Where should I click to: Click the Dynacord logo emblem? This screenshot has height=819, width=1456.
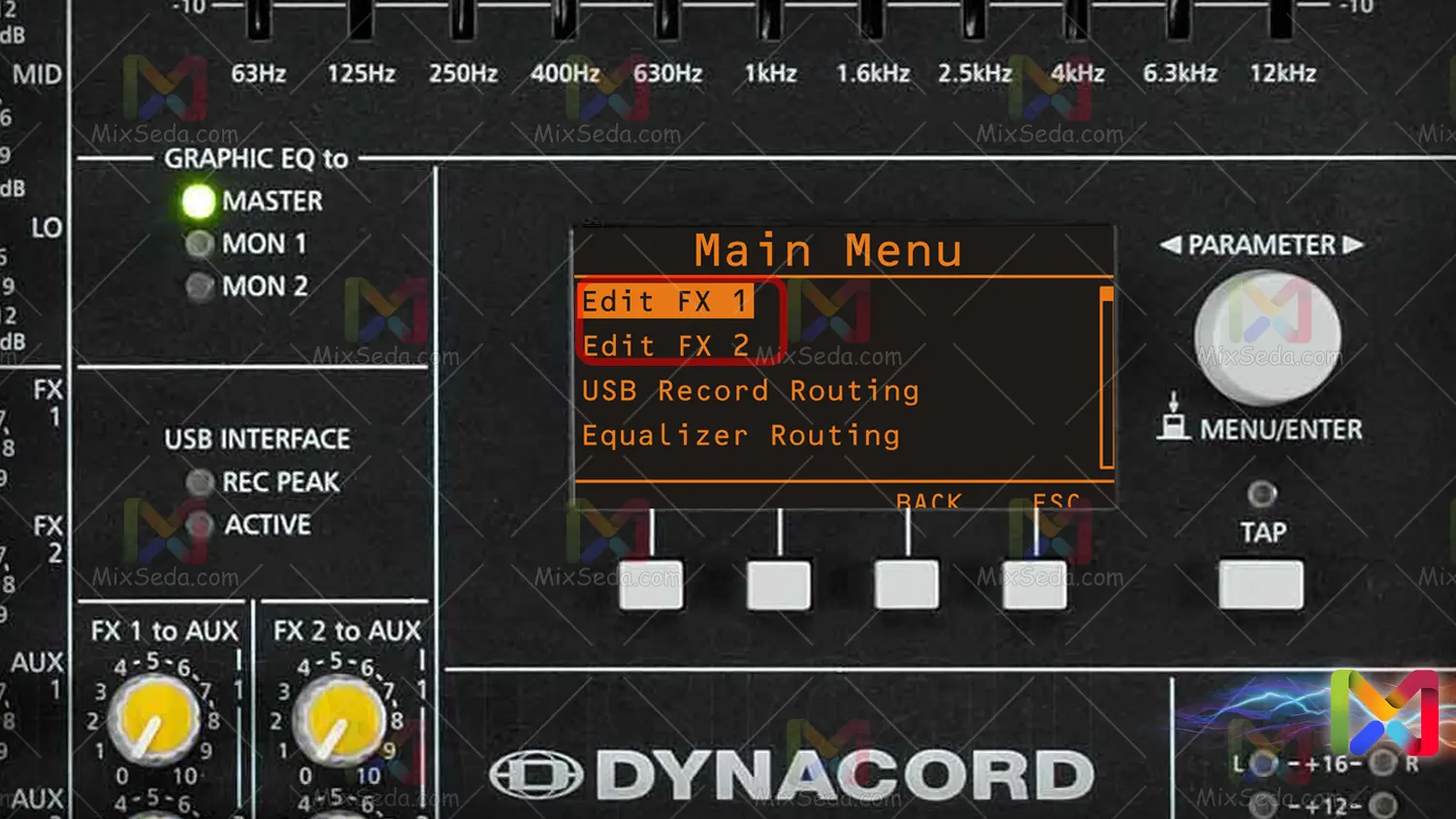click(x=535, y=775)
